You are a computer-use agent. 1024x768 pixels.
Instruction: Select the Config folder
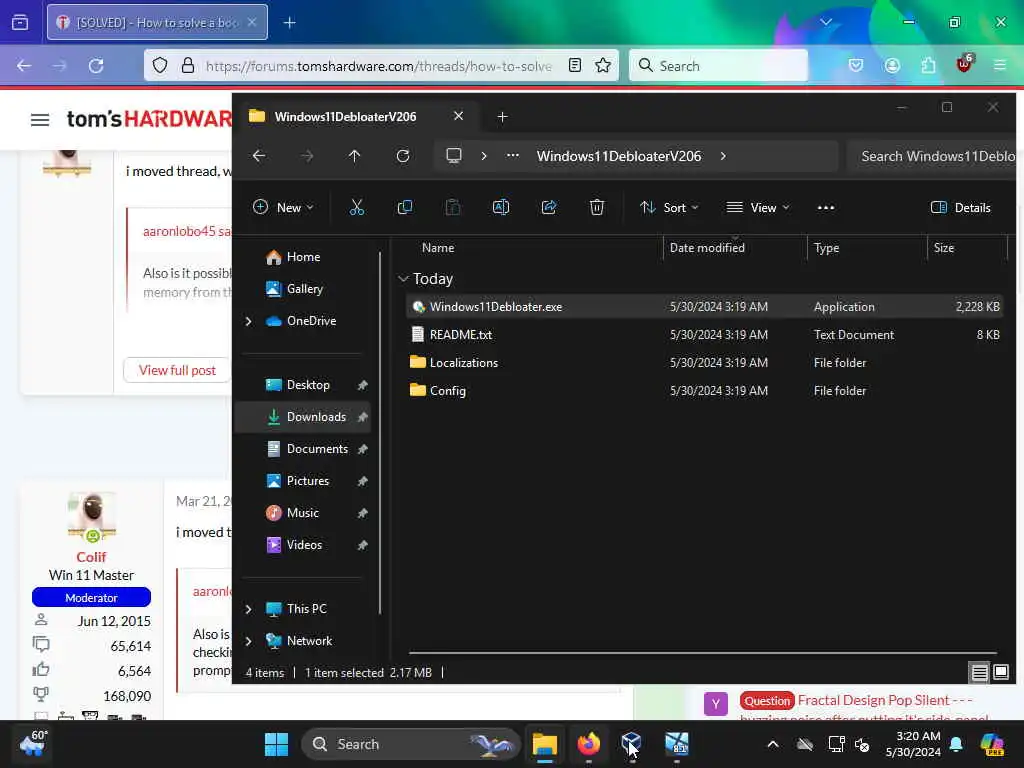(704, 391)
